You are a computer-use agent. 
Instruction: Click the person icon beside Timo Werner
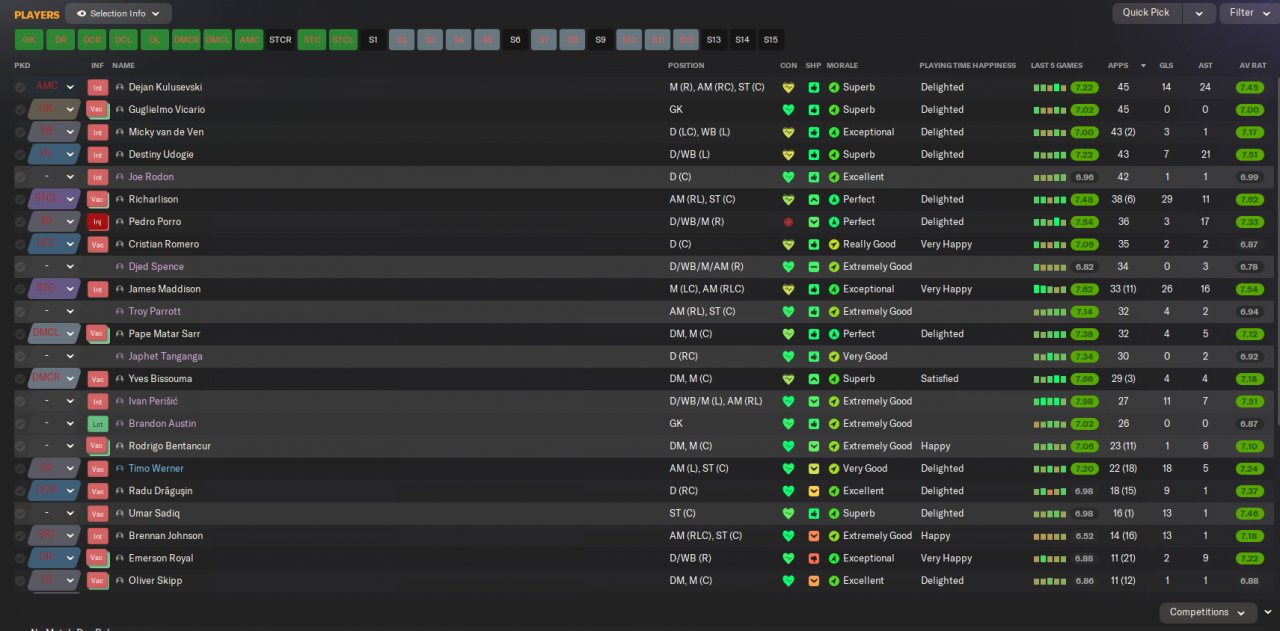point(120,469)
